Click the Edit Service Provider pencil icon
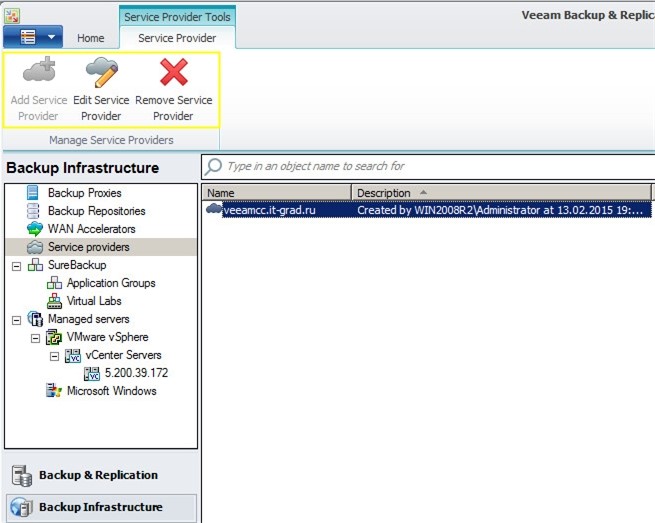 pyautogui.click(x=101, y=73)
